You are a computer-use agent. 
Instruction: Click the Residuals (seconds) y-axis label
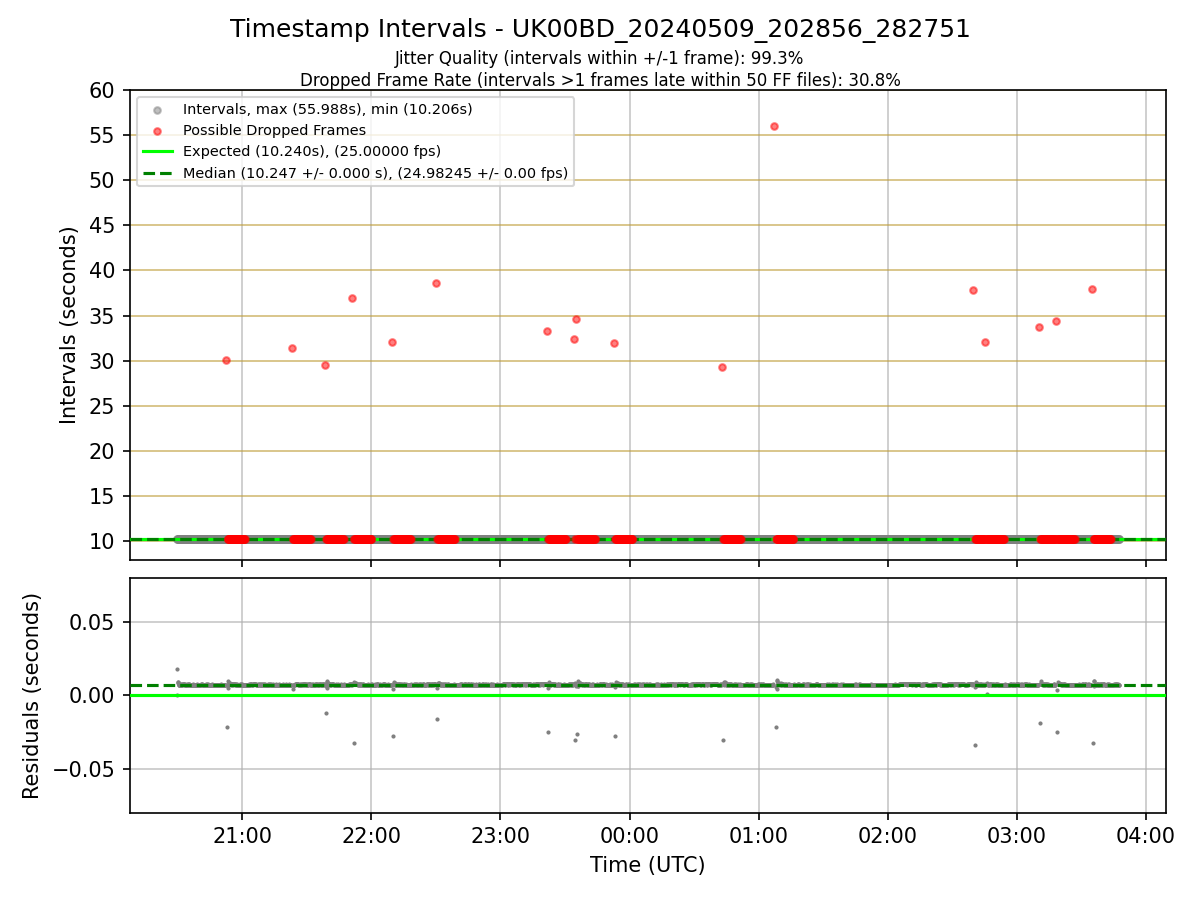click(32, 696)
